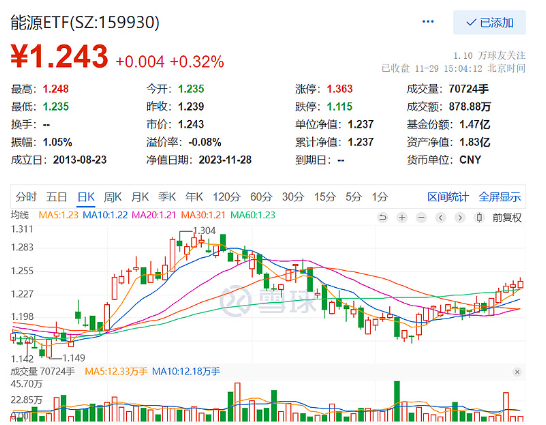Select the 年K chart tab
Screen dimensions: 546x425
tap(194, 197)
